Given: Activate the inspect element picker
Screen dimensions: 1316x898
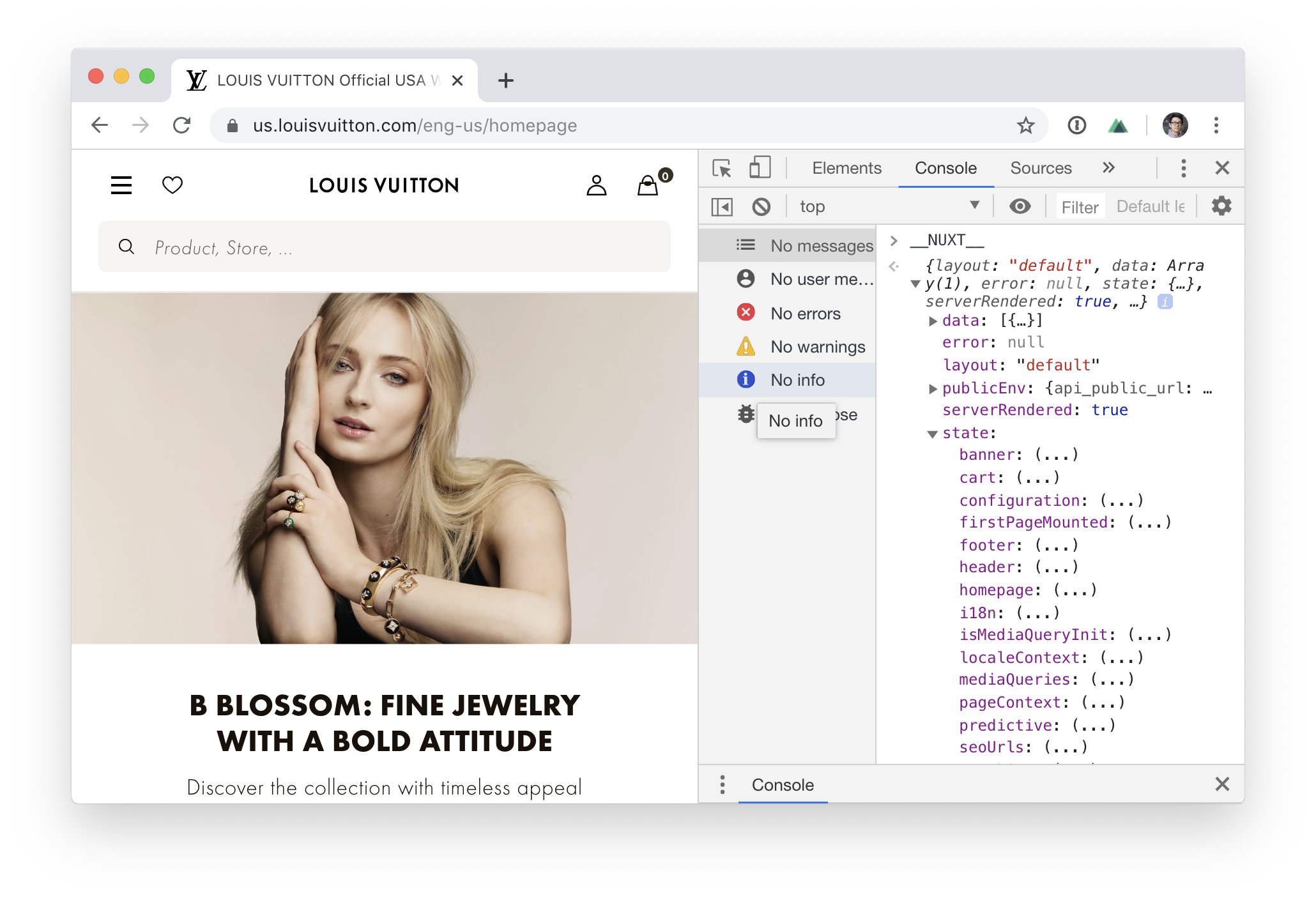Looking at the screenshot, I should (722, 168).
